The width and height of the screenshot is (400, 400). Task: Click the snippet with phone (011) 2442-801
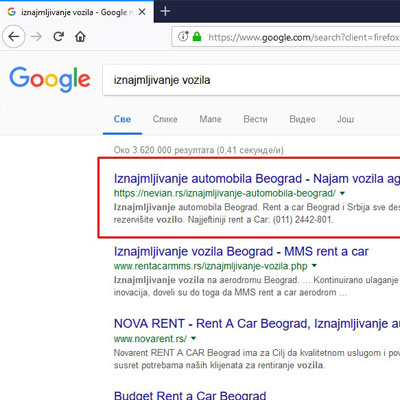click(257, 213)
